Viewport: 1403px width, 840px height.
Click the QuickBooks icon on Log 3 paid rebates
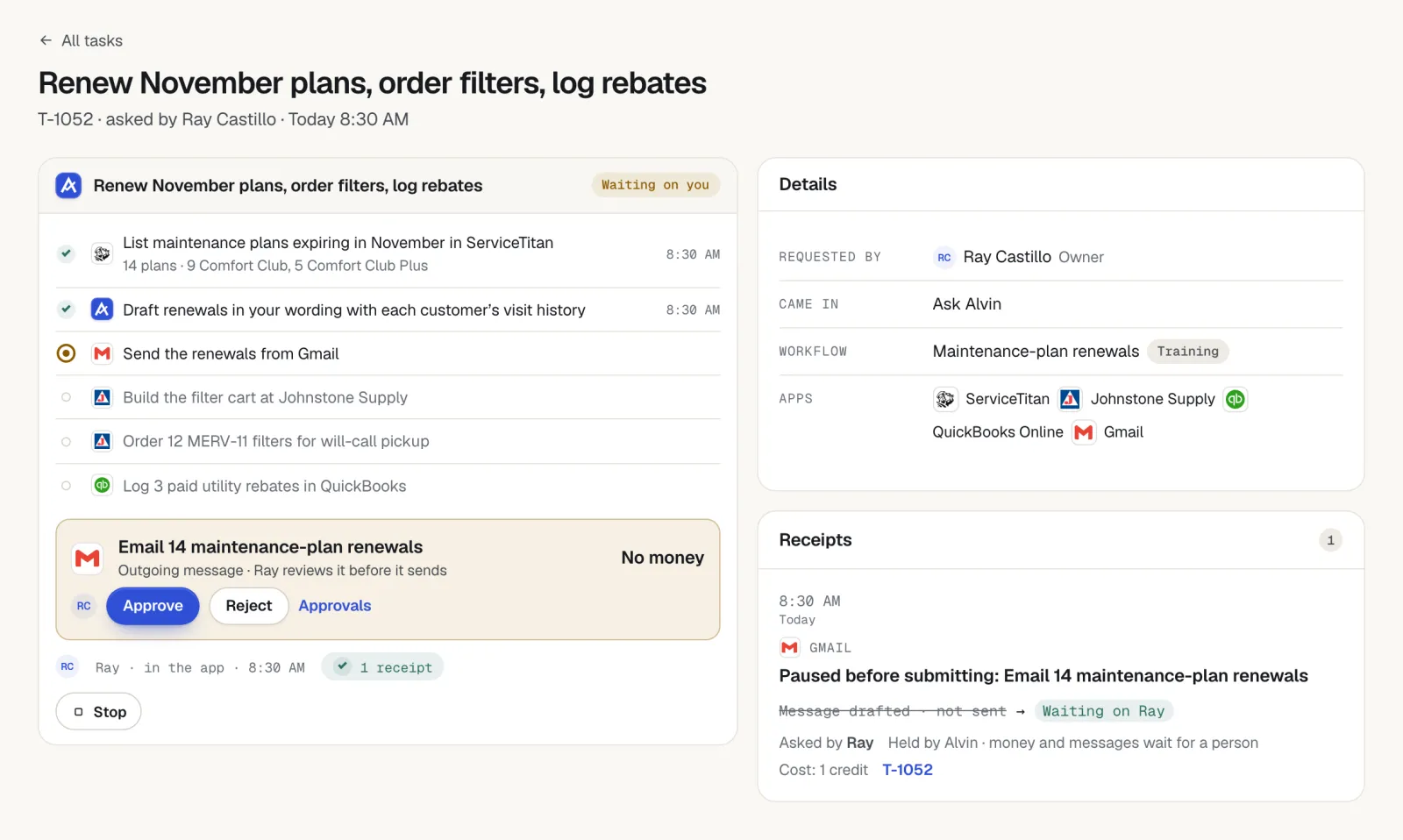tap(102, 485)
